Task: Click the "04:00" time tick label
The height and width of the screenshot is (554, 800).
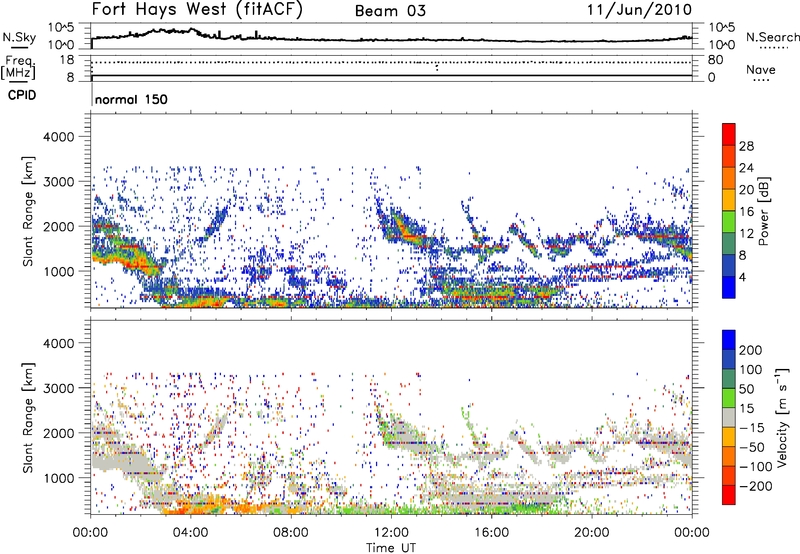Action: [x=190, y=533]
